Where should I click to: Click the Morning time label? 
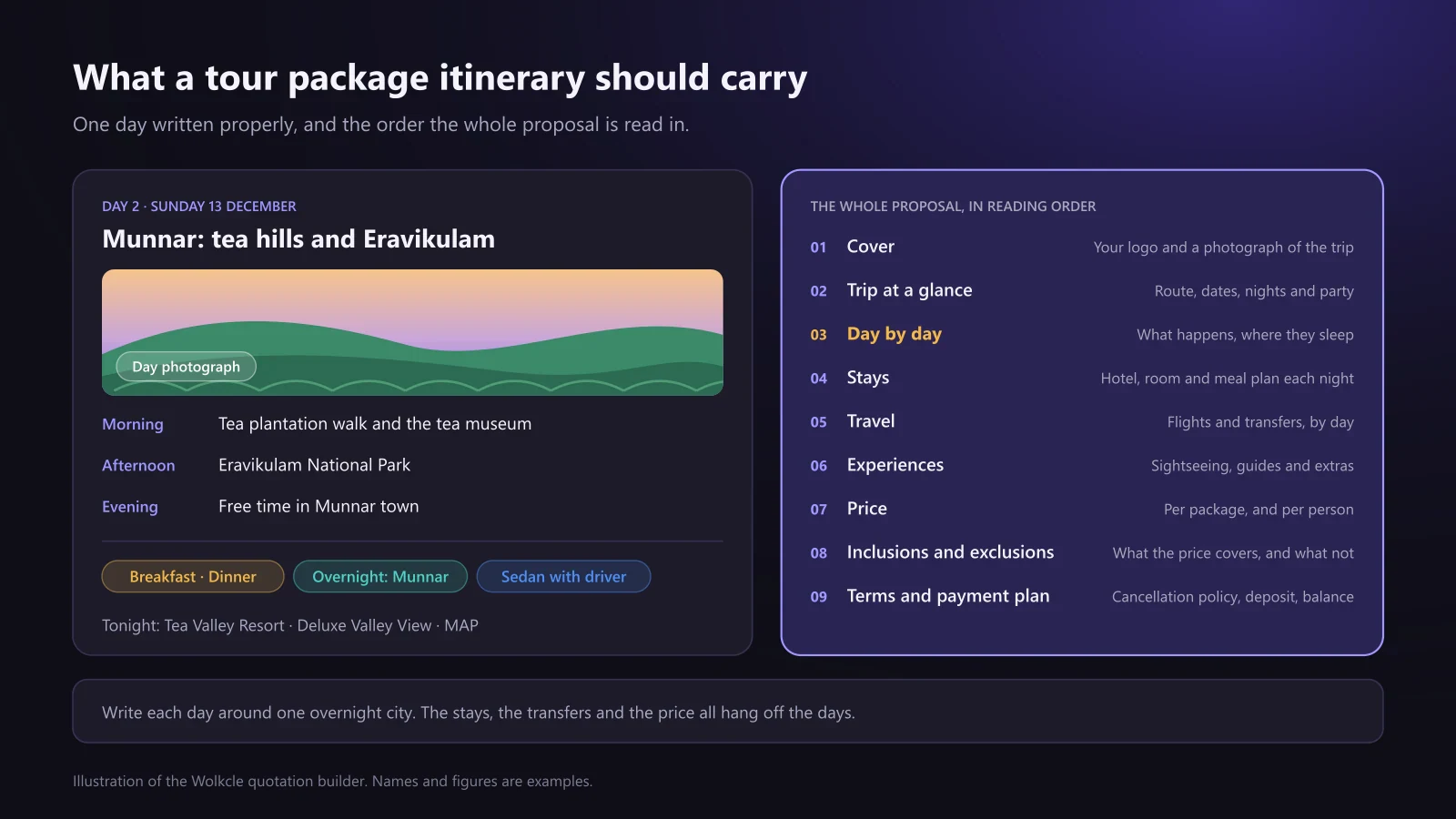click(x=133, y=424)
